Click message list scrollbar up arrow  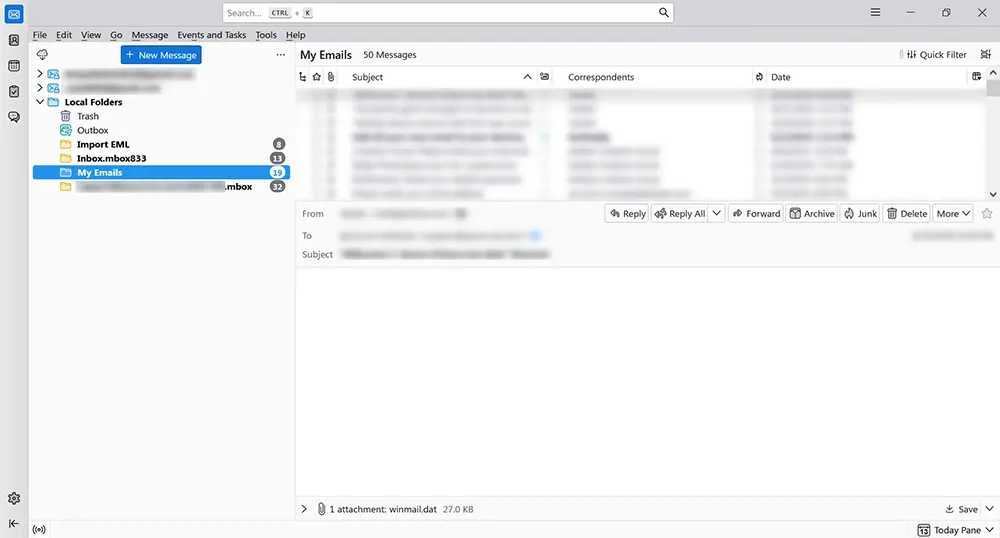pyautogui.click(x=993, y=73)
